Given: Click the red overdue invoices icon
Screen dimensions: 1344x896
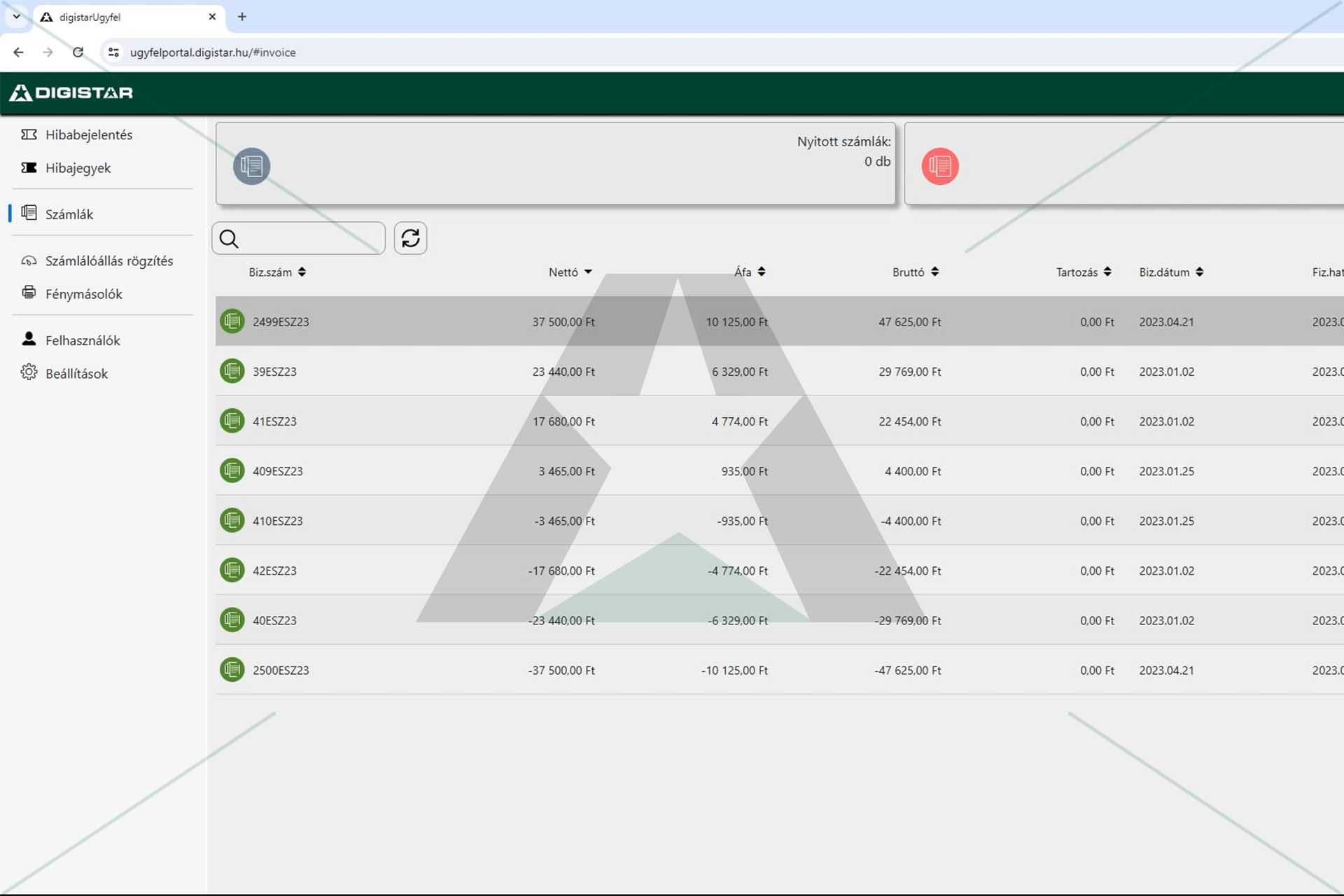Looking at the screenshot, I should pyautogui.click(x=939, y=167).
